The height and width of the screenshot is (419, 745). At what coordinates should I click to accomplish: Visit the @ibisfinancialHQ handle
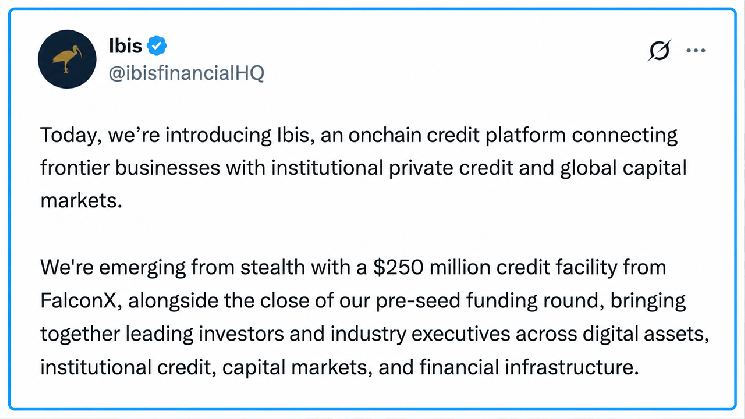tap(186, 73)
